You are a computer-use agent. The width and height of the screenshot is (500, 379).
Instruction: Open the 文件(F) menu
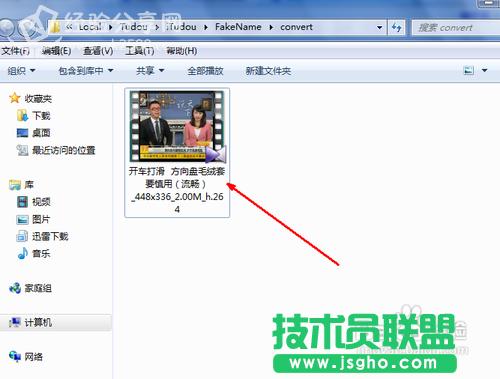(x=15, y=51)
